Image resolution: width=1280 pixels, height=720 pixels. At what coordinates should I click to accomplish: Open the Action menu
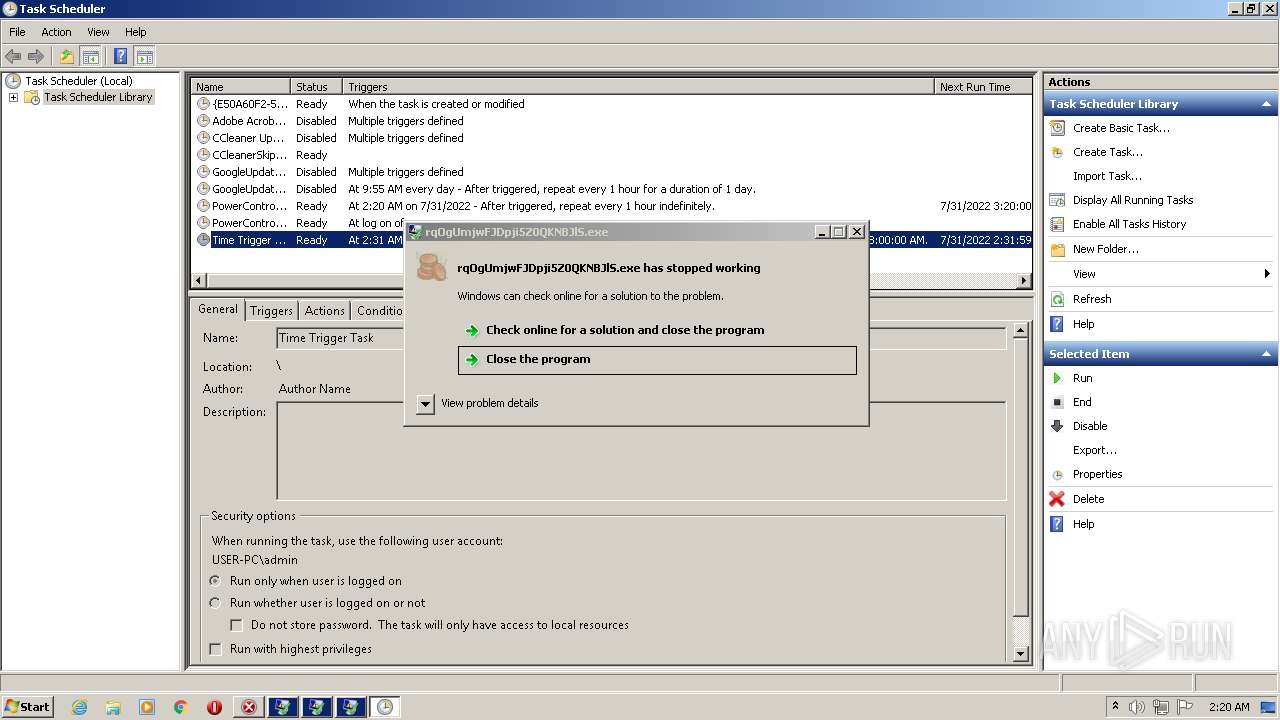point(56,32)
